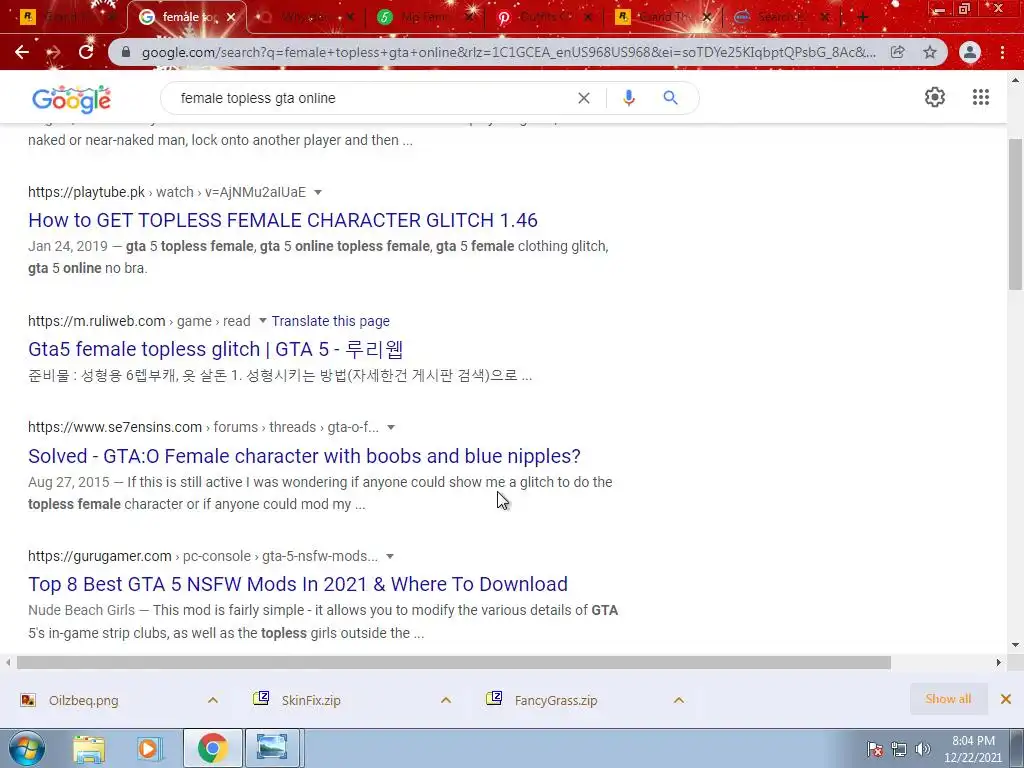Click the Show desktop strip
1024x768 pixels.
point(1019,748)
